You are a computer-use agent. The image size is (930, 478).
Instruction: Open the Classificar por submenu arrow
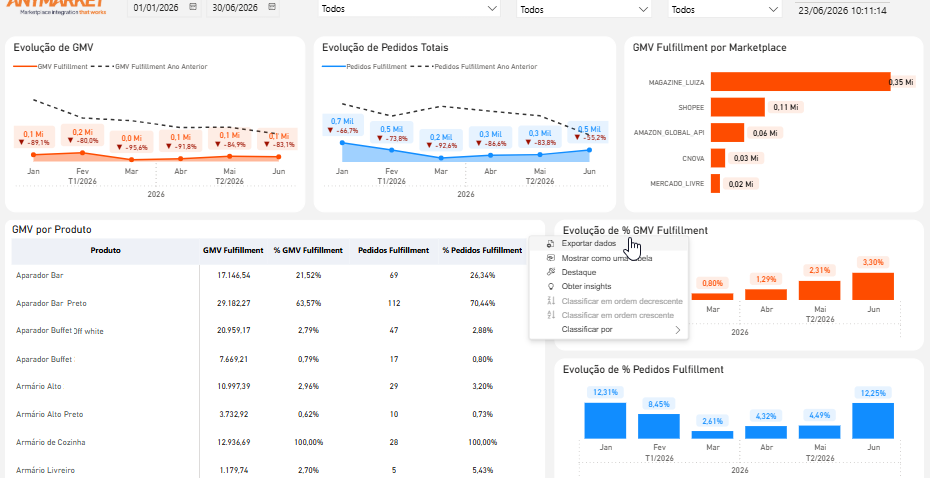coord(677,330)
